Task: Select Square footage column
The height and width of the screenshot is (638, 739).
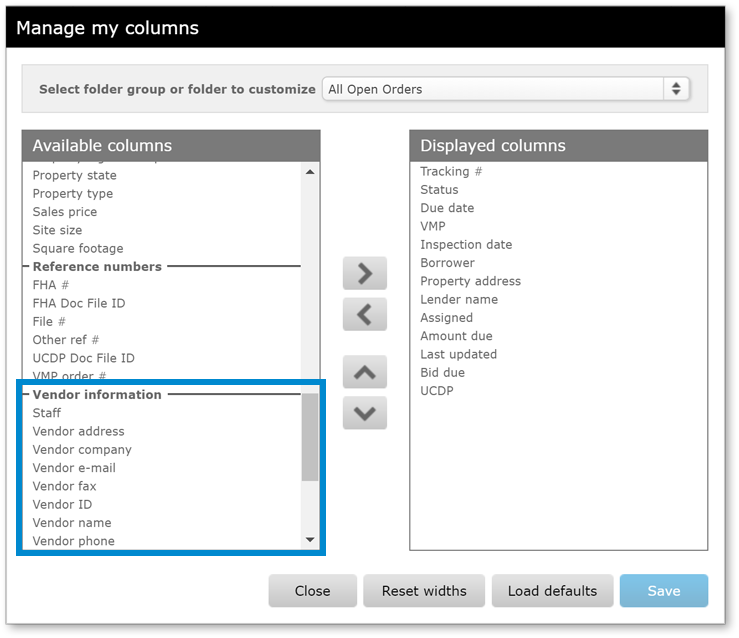Action: [x=78, y=248]
